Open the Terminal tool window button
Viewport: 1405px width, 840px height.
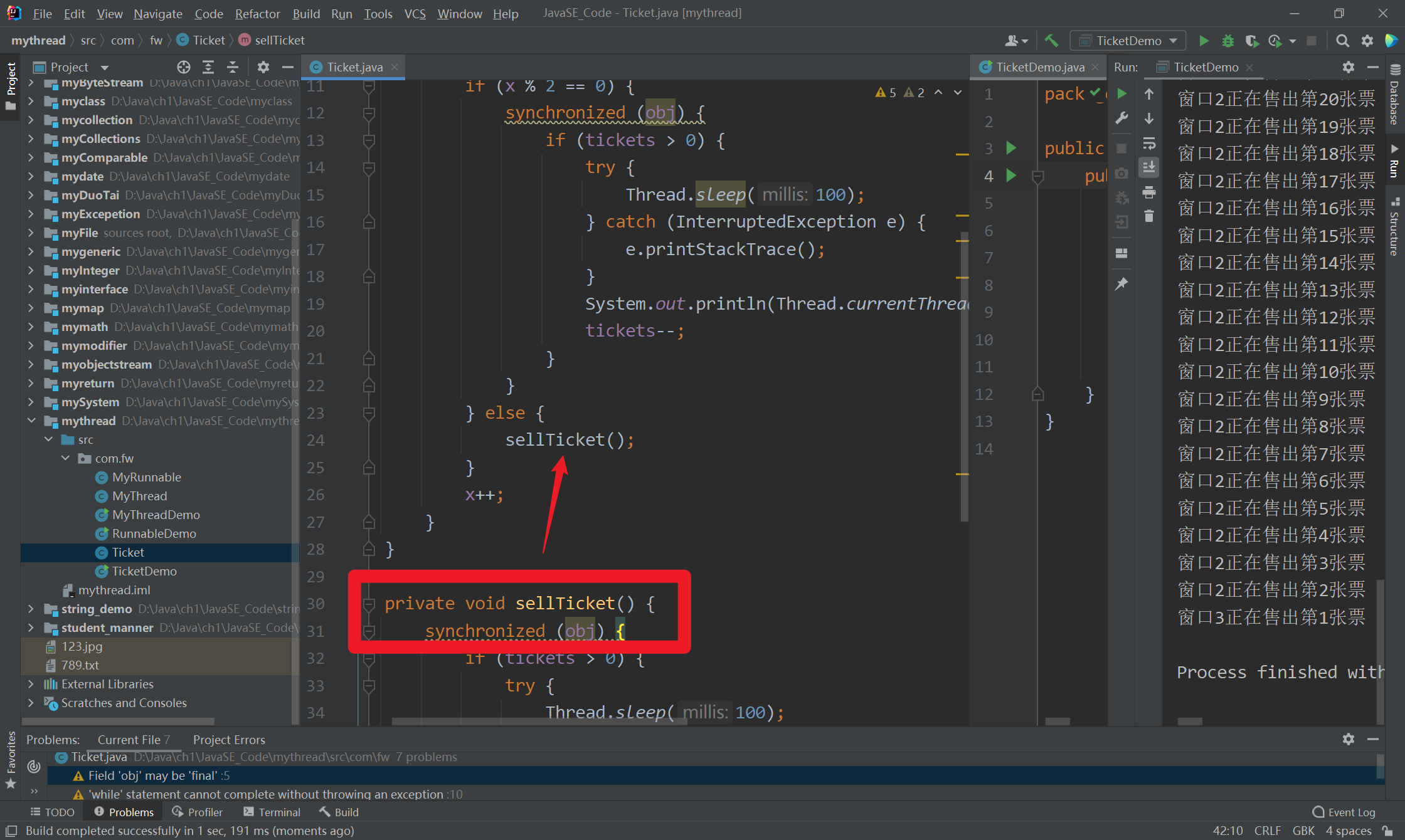point(272,812)
